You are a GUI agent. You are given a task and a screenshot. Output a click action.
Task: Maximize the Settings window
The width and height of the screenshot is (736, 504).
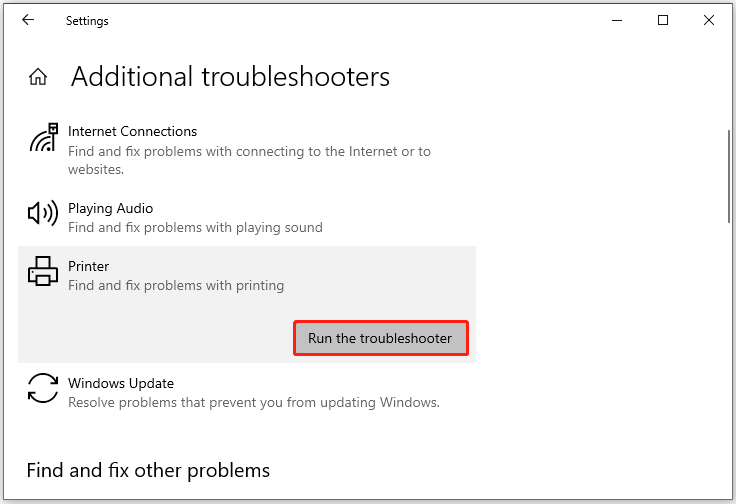(663, 20)
